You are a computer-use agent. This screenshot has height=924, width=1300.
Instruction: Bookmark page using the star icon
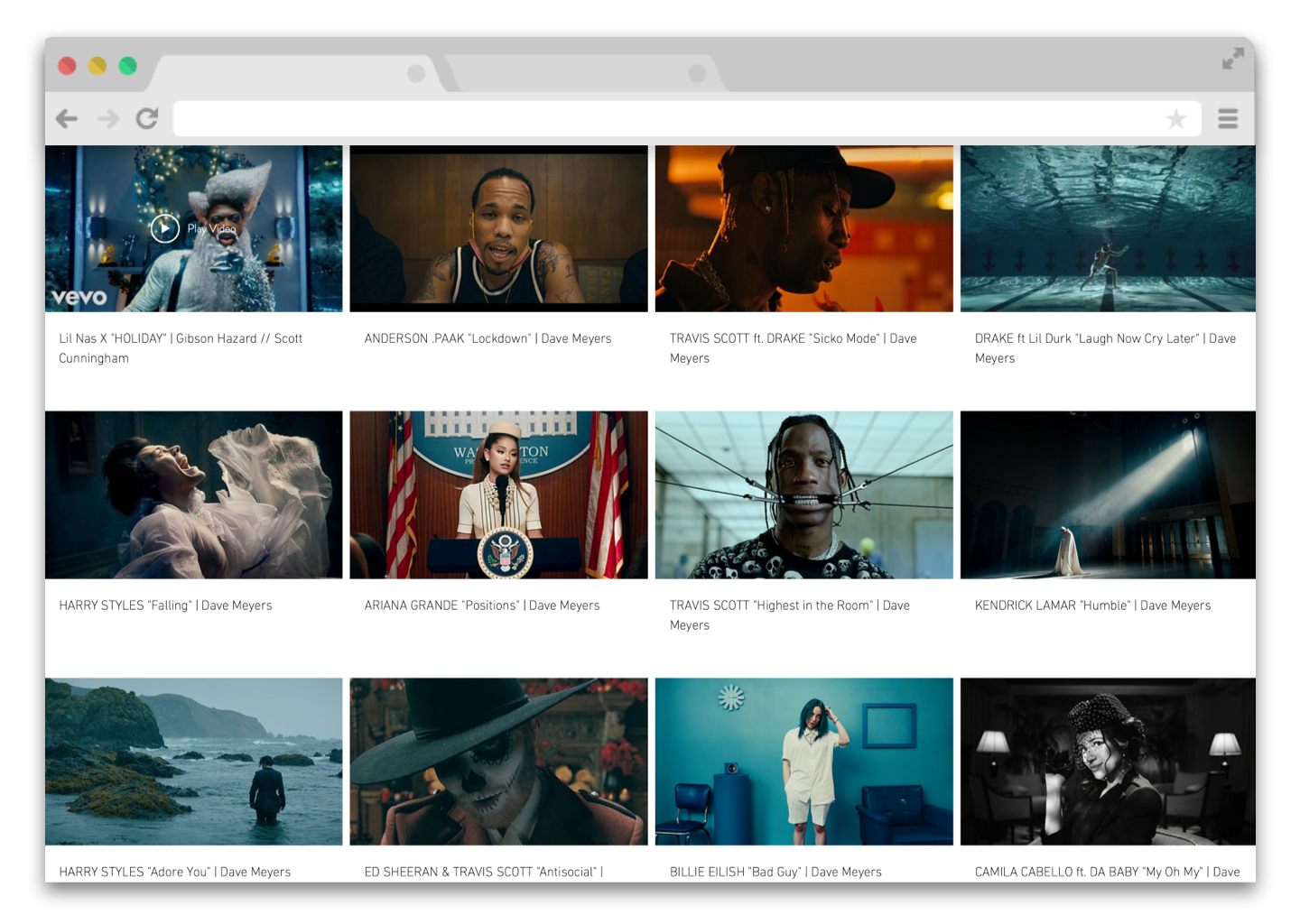pyautogui.click(x=1175, y=119)
